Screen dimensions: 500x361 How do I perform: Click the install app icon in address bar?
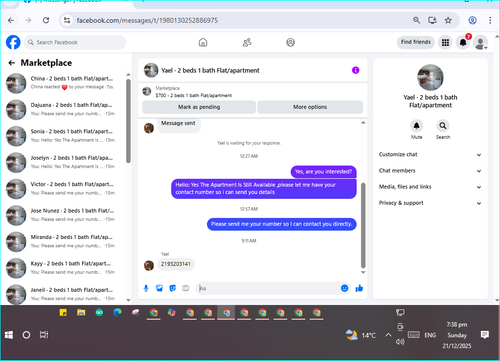432,20
